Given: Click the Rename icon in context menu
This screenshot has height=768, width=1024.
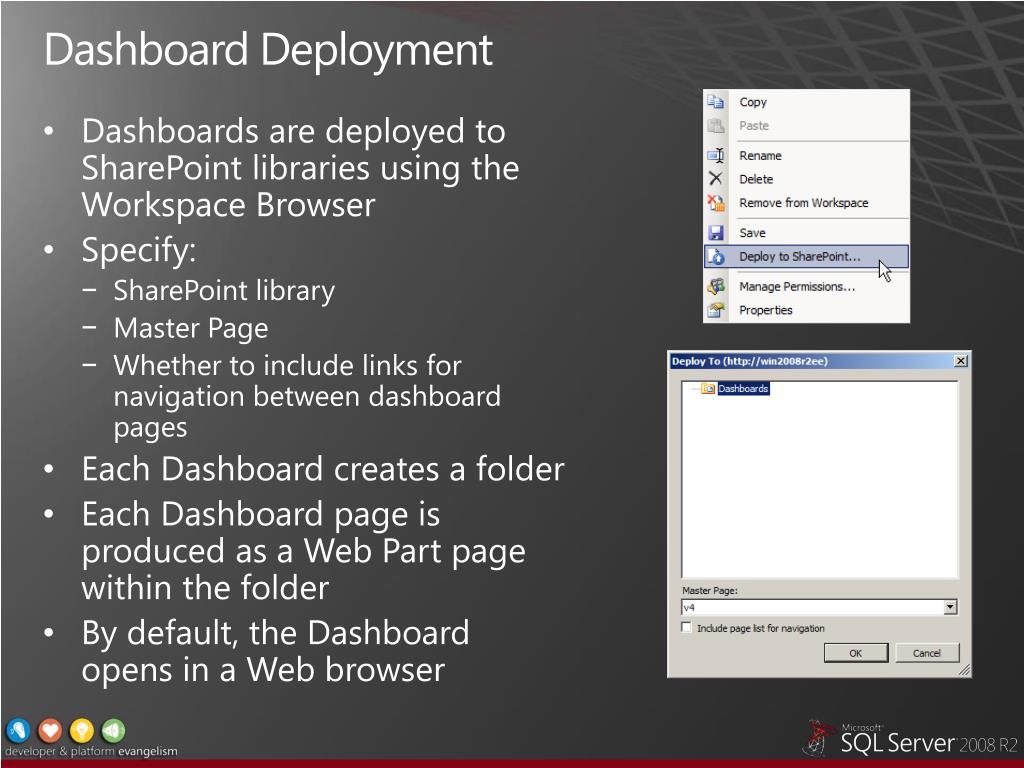Looking at the screenshot, I should point(716,155).
